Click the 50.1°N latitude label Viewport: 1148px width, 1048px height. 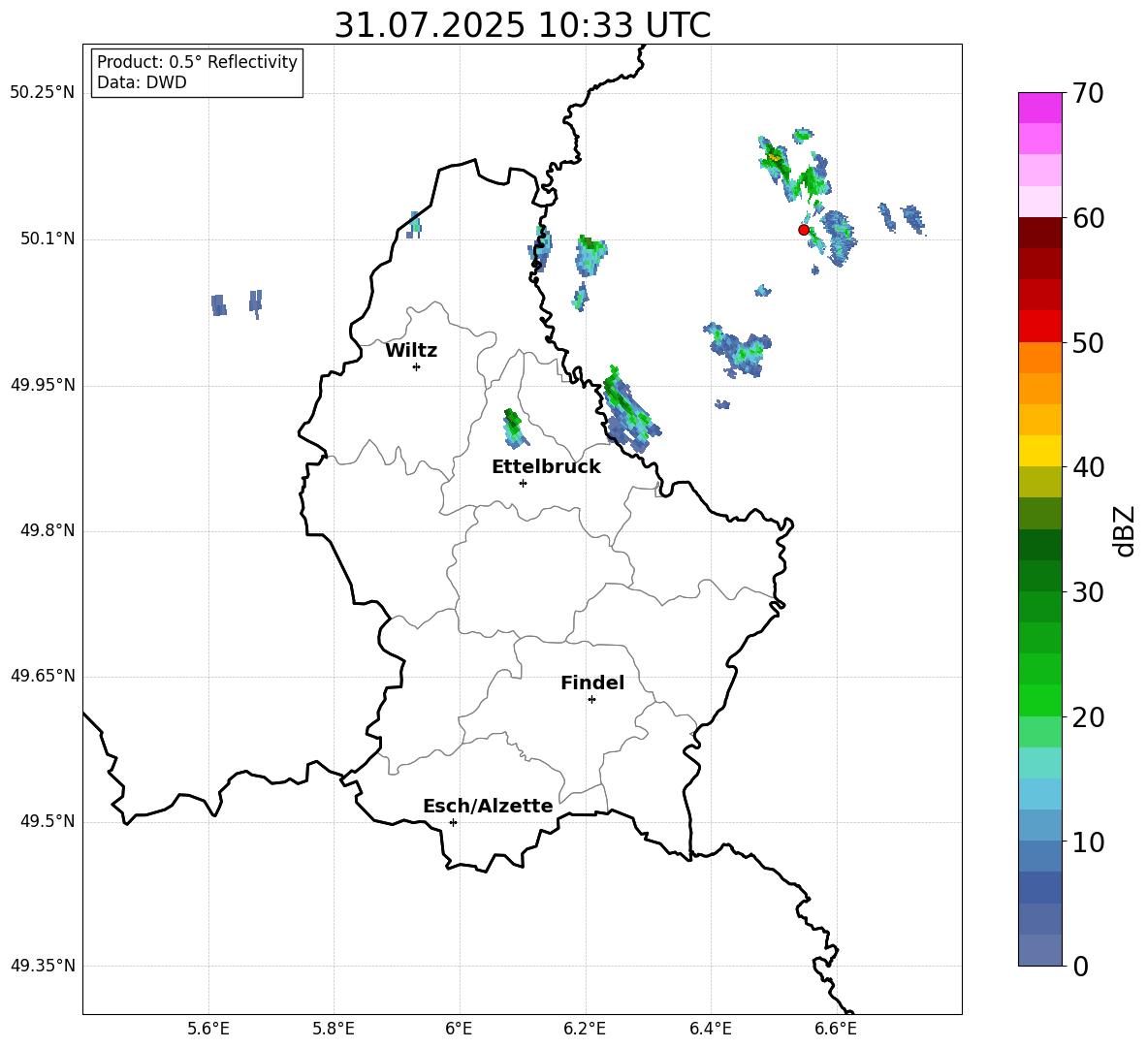48,239
